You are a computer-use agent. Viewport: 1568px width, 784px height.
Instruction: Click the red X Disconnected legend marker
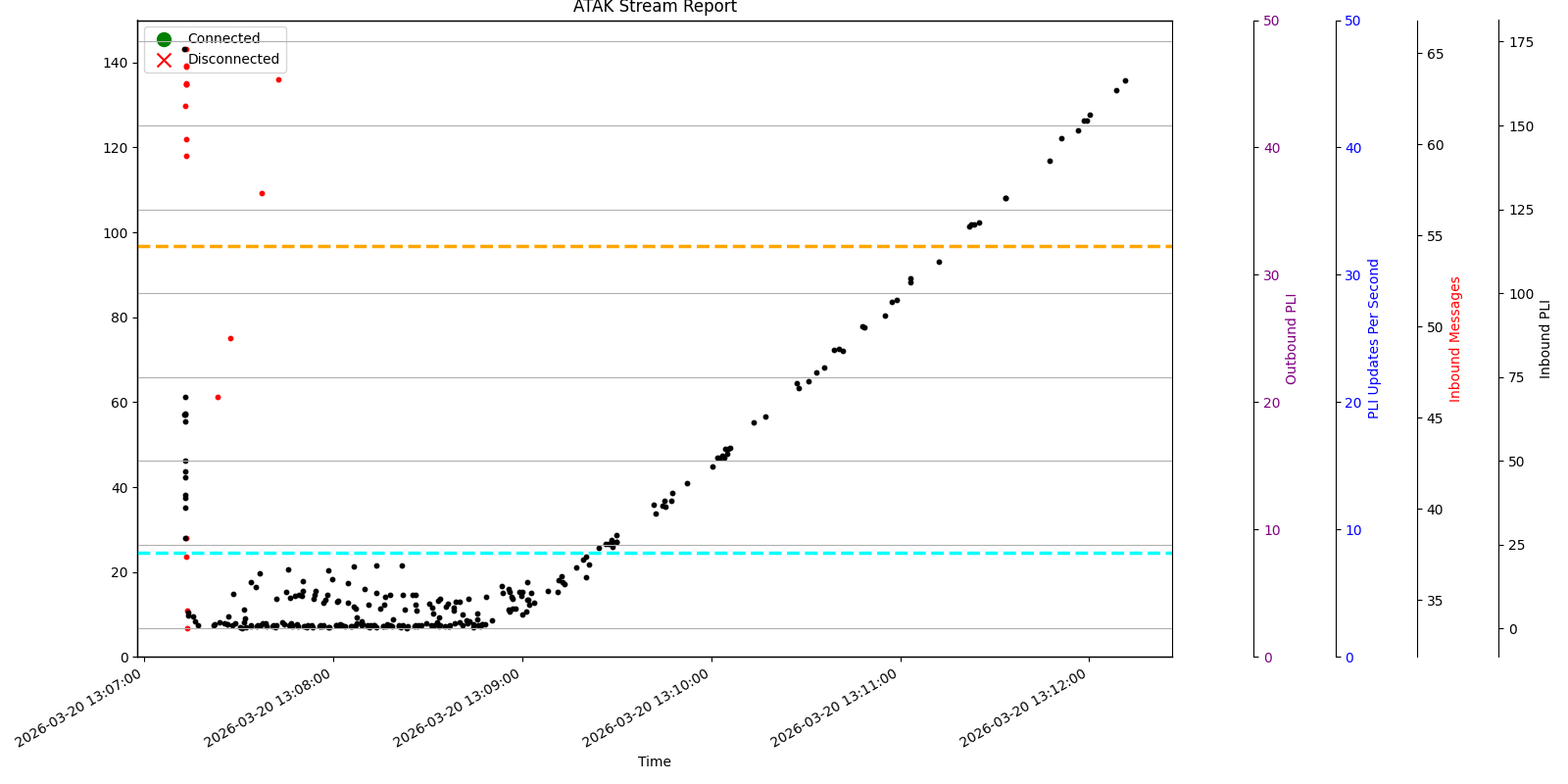(164, 60)
